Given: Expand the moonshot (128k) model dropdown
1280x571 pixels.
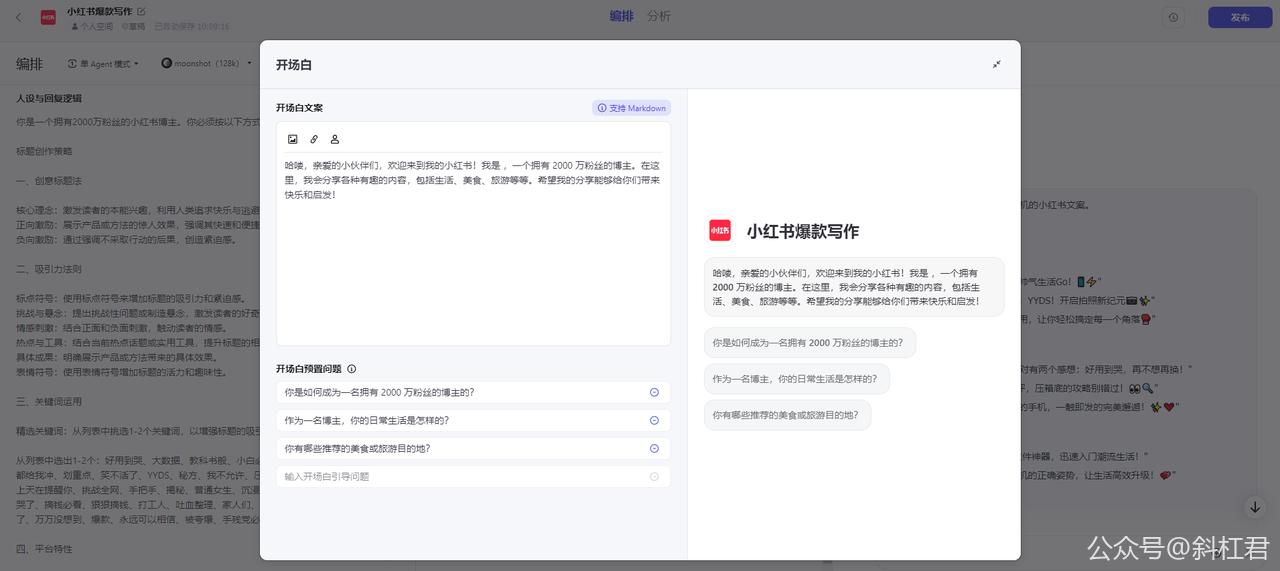Looking at the screenshot, I should 207,64.
